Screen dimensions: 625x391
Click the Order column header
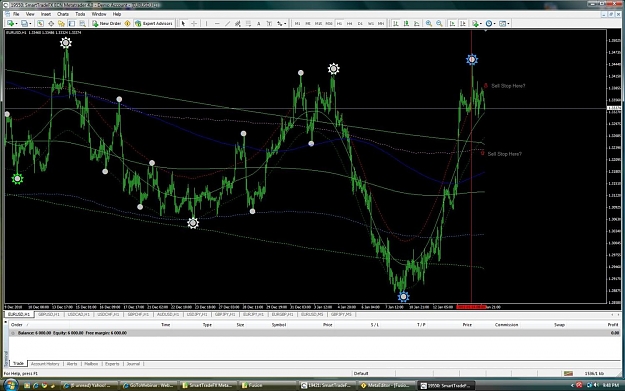click(x=16, y=325)
